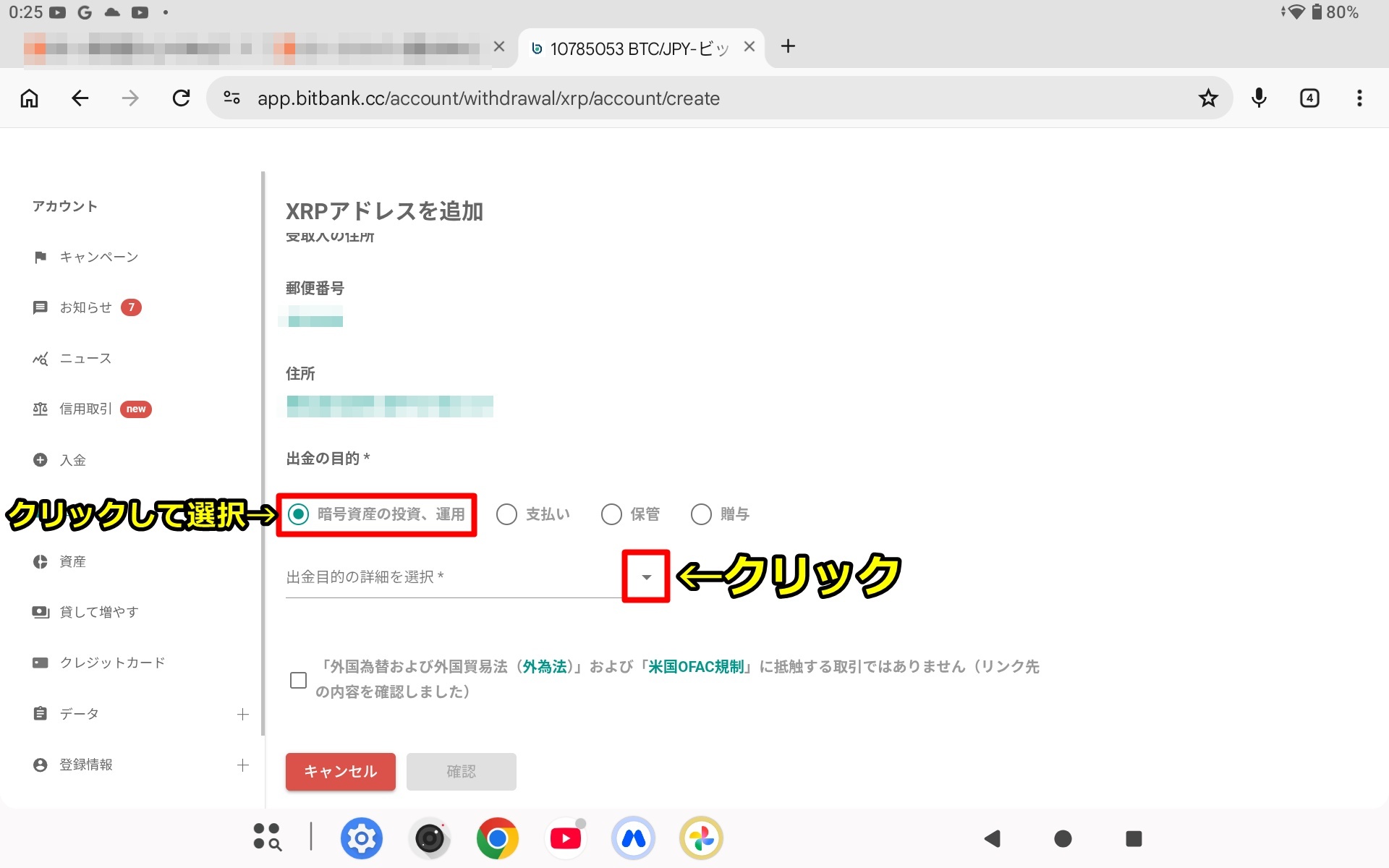
Task: Click the chart icon beside ニュース
Action: coord(41,358)
